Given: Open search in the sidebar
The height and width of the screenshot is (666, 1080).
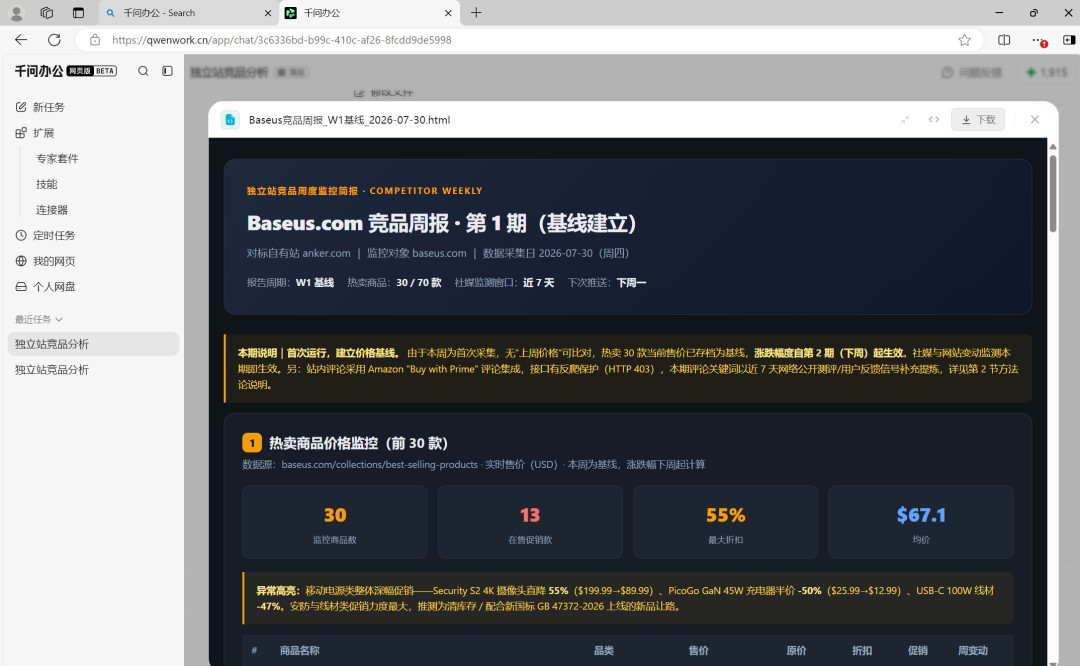Looking at the screenshot, I should [143, 71].
